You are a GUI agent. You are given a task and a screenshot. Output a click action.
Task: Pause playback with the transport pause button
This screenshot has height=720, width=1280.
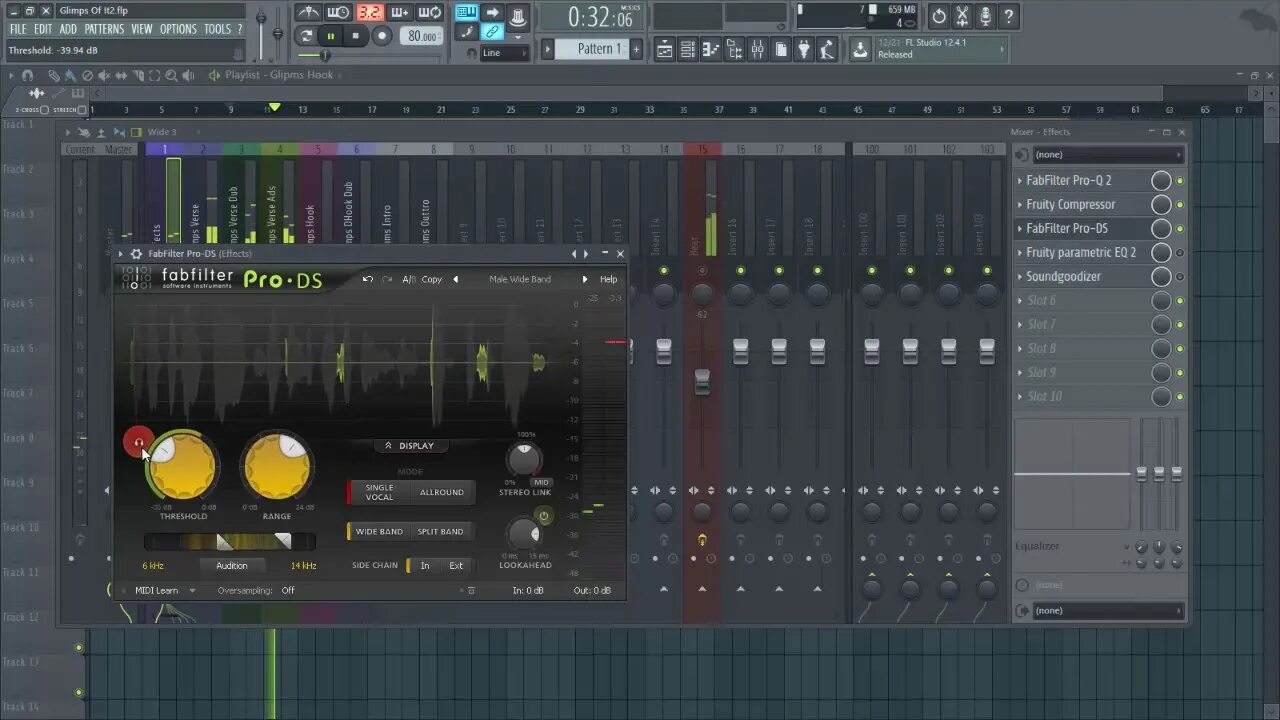point(331,36)
